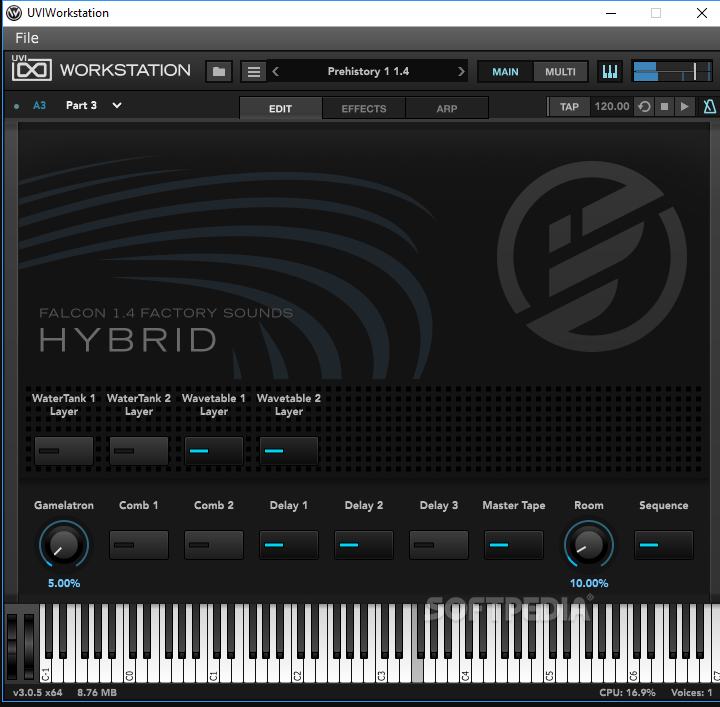Turn off the Delay 1 switch
This screenshot has height=707, width=720.
[289, 545]
